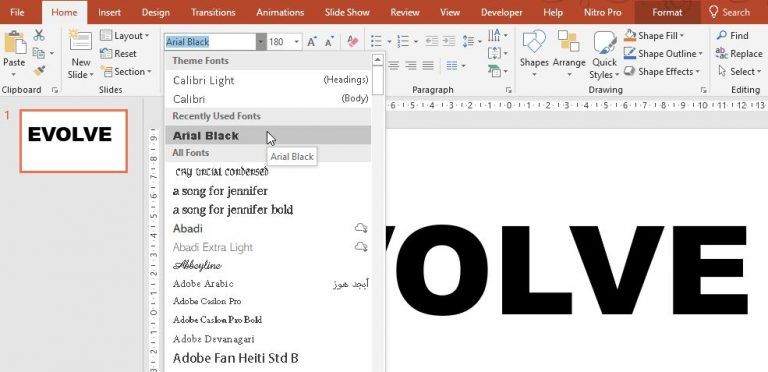Open the Clipboard dialog launcher
The image size is (768, 372).
pyautogui.click(x=54, y=90)
